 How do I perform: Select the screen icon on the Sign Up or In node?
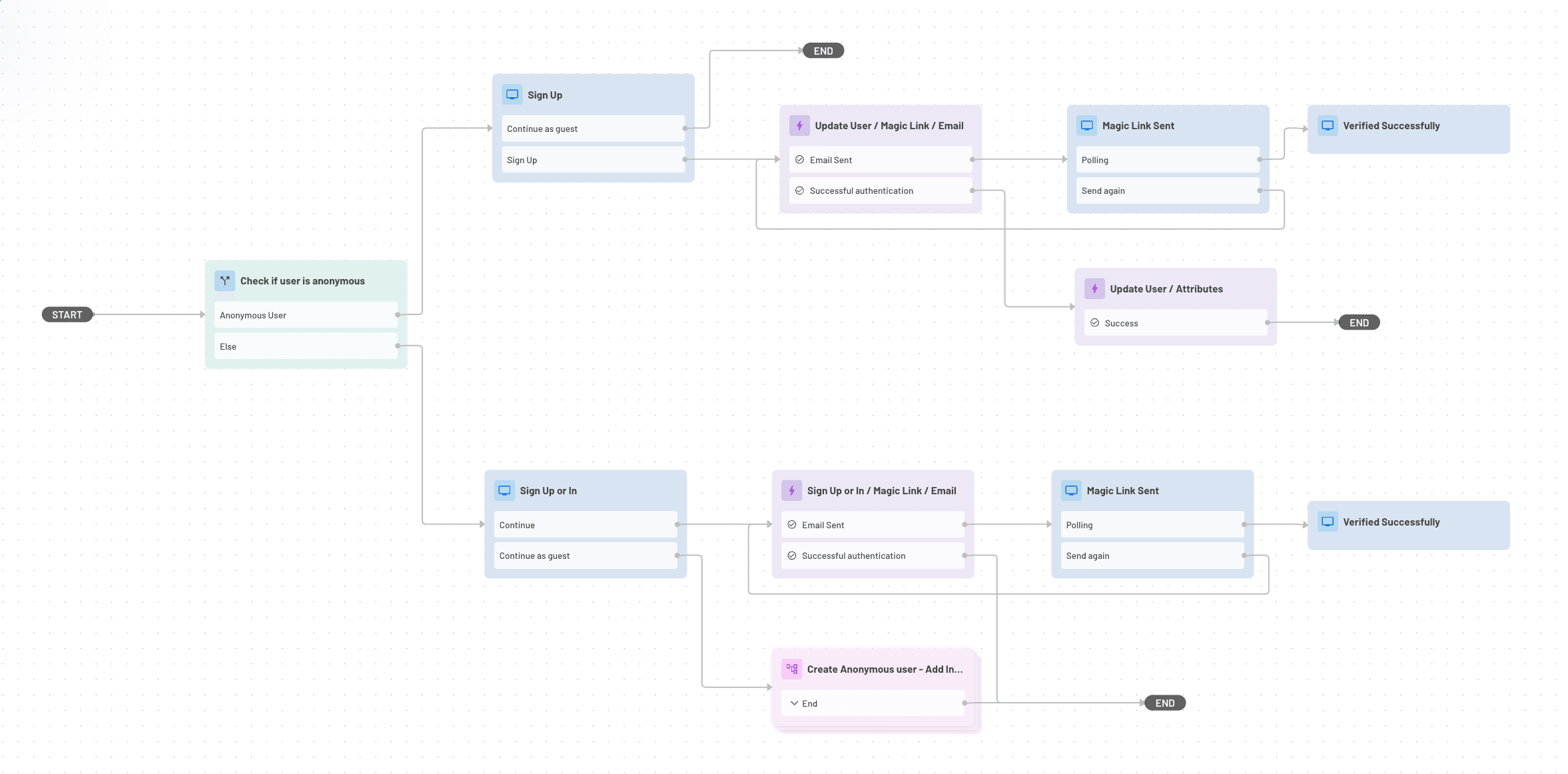tap(504, 490)
